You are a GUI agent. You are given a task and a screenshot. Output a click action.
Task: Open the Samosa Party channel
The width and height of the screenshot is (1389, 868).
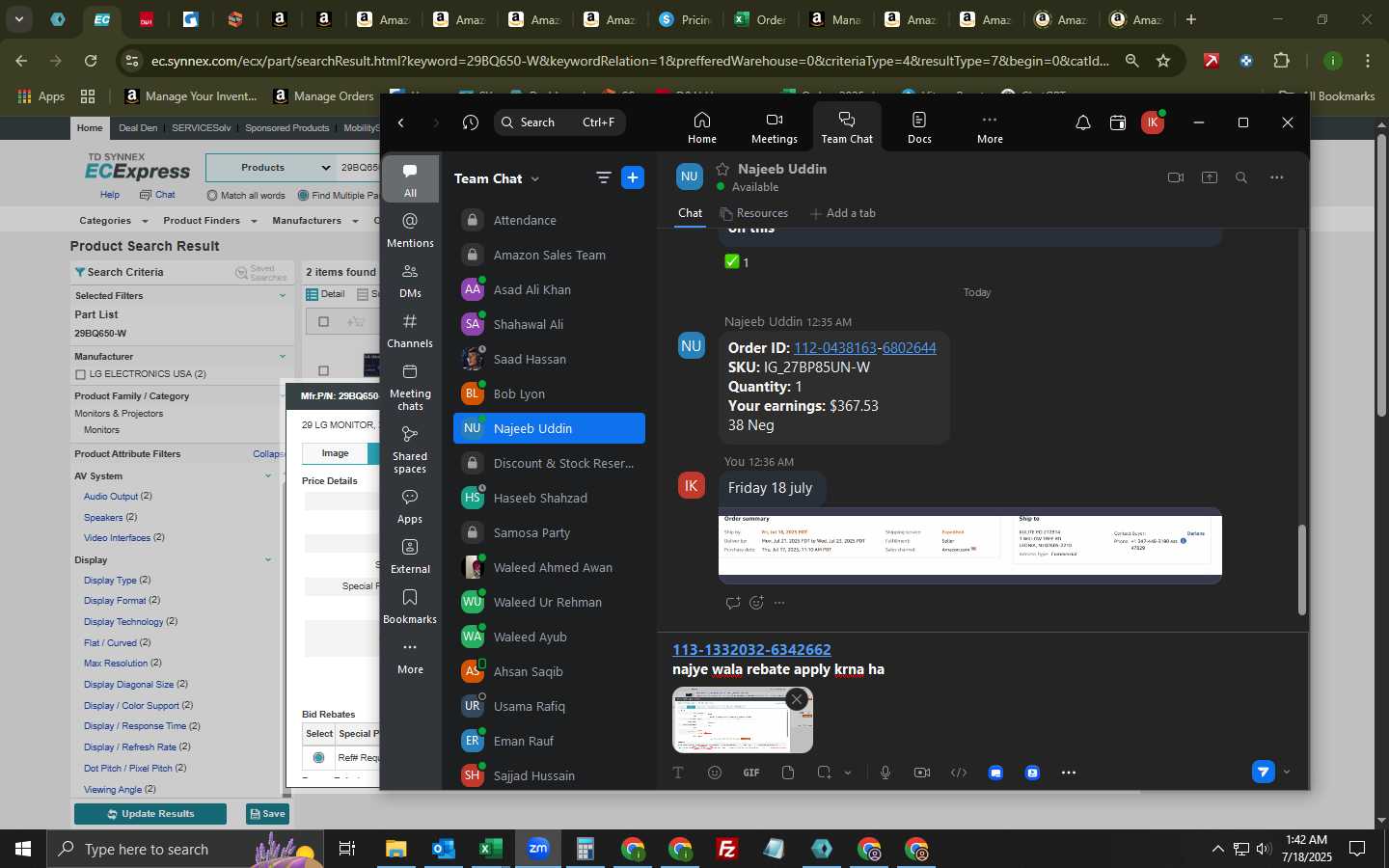click(549, 532)
